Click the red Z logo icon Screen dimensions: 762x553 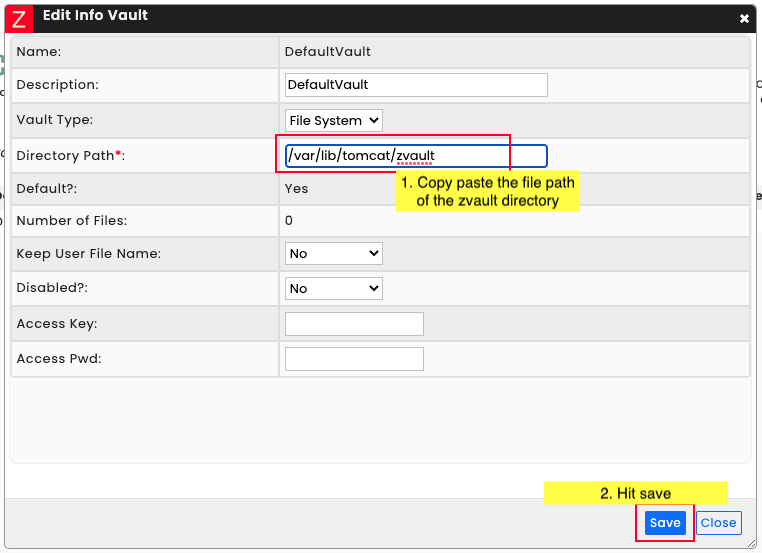click(x=18, y=19)
